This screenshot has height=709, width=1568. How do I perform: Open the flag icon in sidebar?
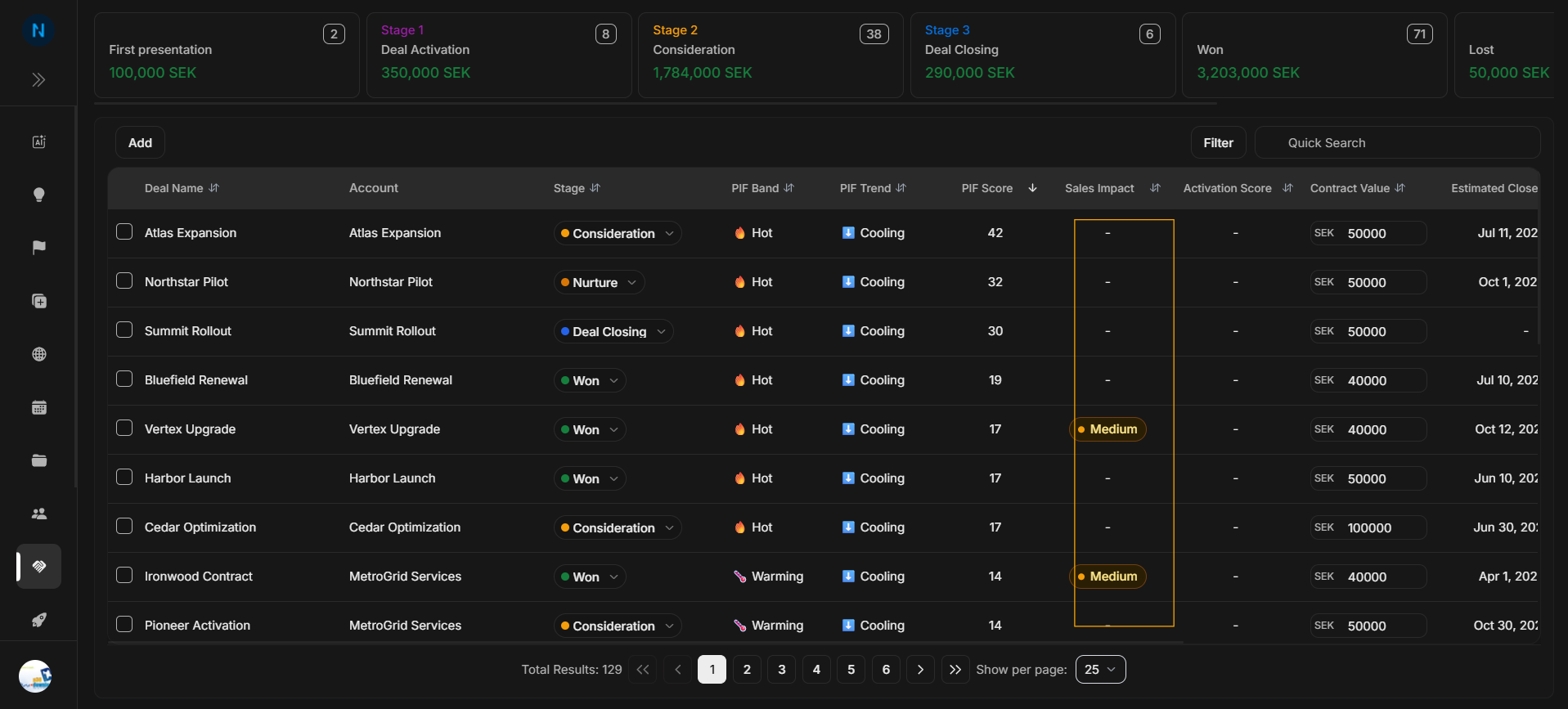click(x=38, y=248)
